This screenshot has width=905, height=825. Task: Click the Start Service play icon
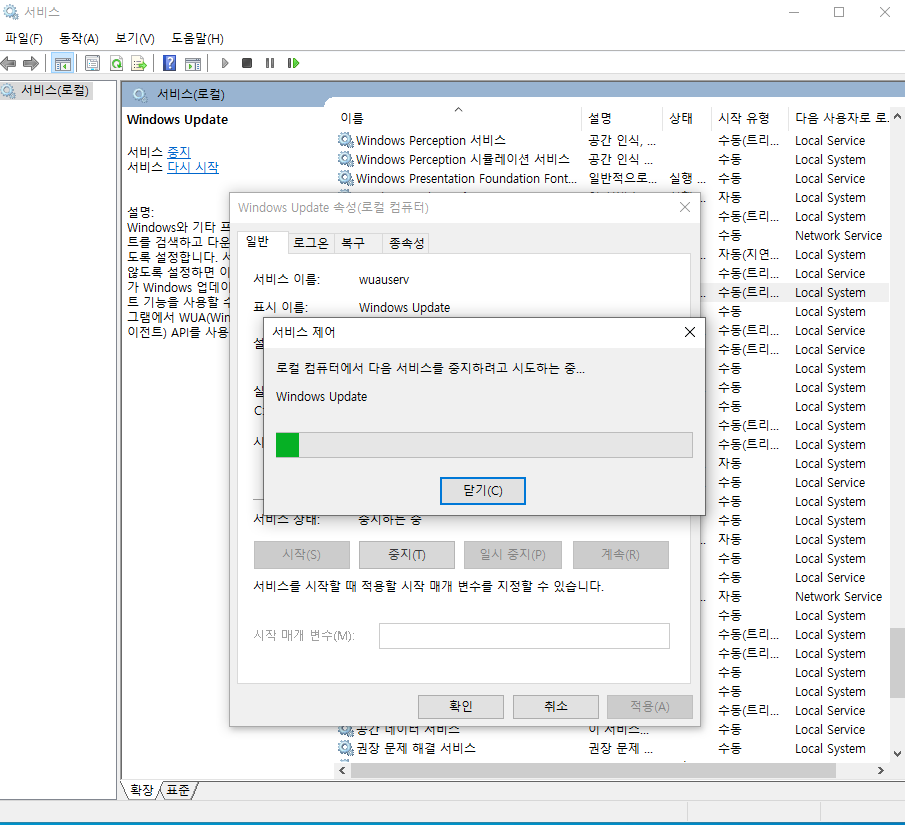click(225, 63)
